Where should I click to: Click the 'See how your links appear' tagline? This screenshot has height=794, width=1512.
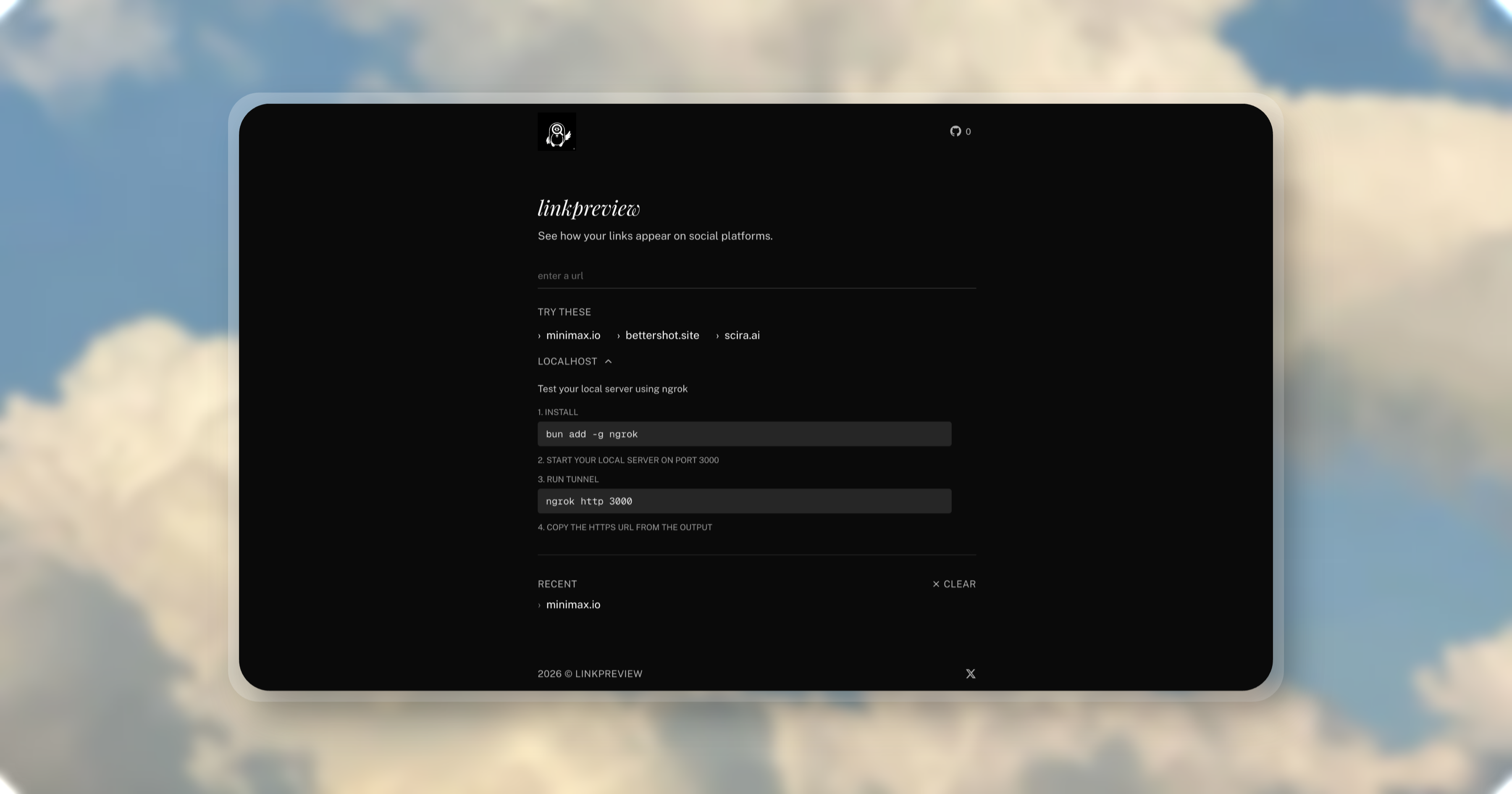tap(655, 236)
